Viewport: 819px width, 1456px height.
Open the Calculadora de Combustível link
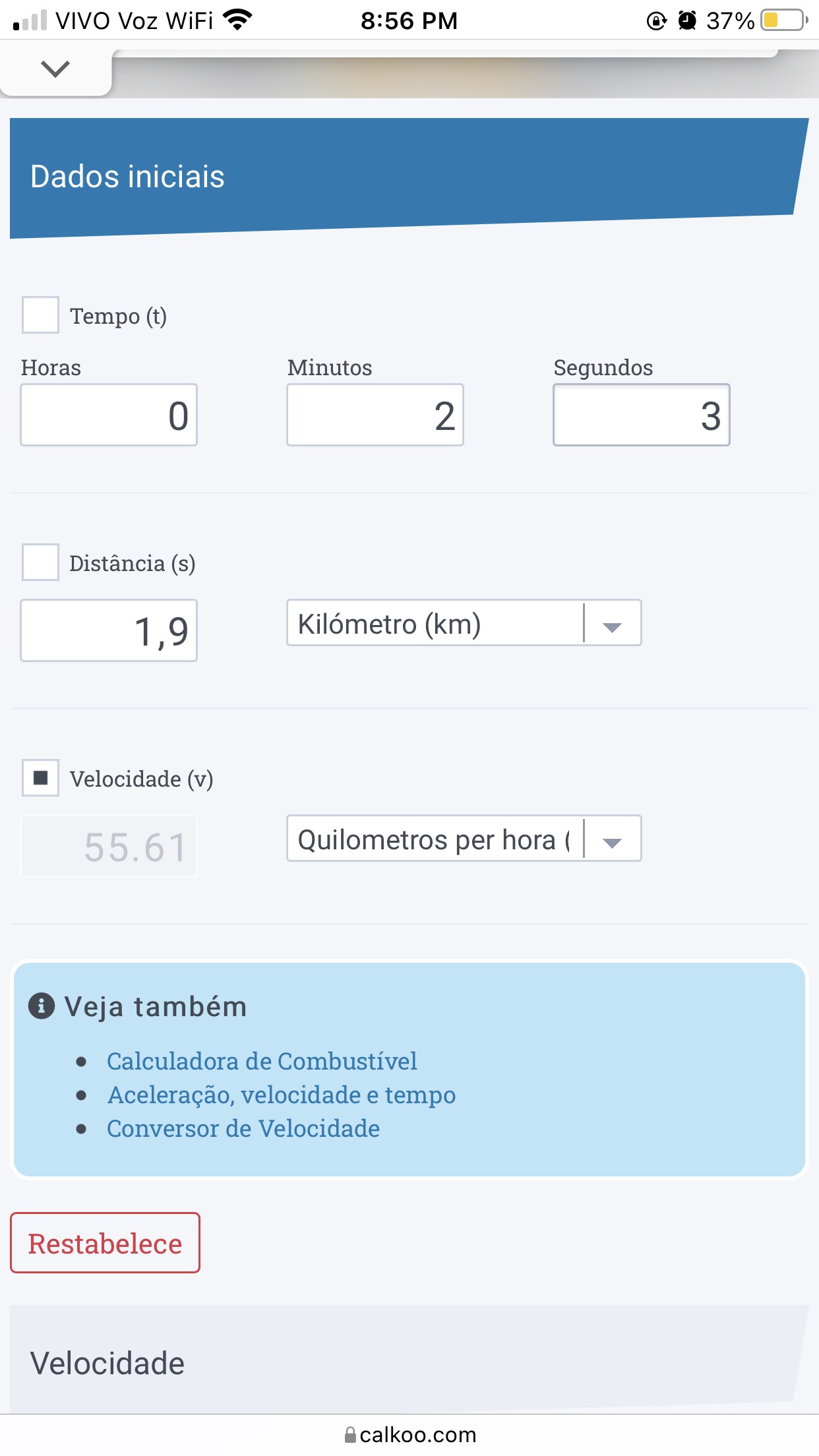pyautogui.click(x=262, y=1061)
